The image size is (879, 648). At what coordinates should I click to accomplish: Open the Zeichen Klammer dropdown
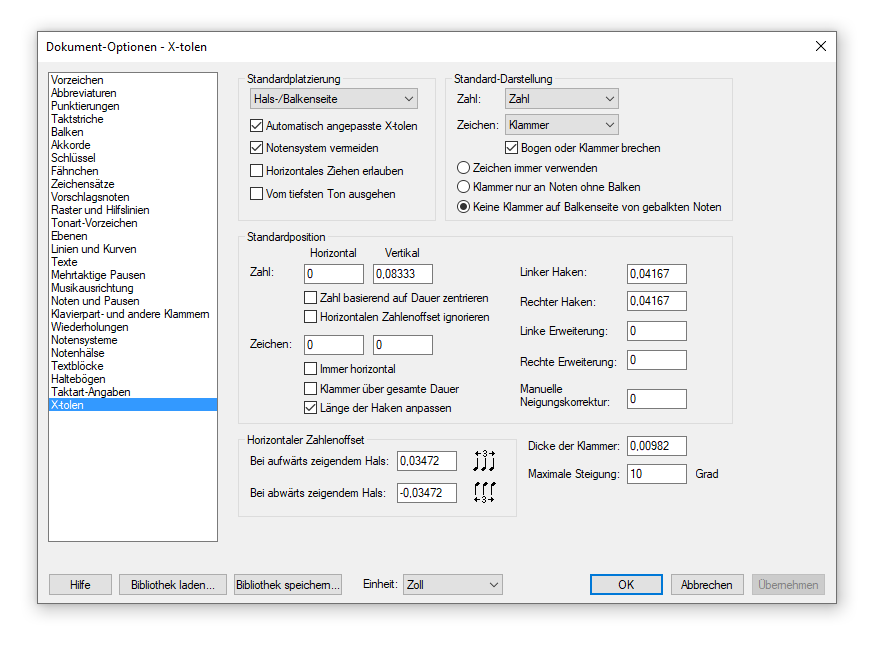coord(562,124)
